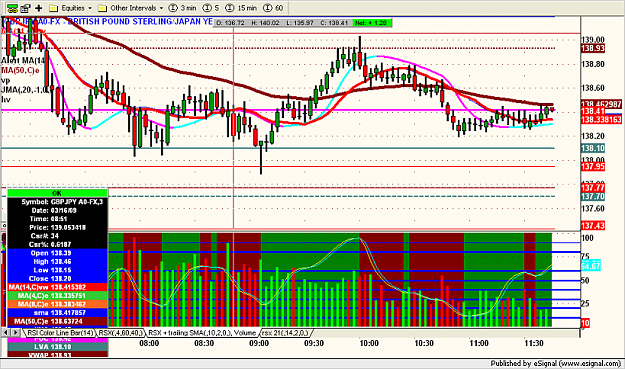
Task: Click the MA(50,C)e 138.63724 row
Action: point(57,321)
